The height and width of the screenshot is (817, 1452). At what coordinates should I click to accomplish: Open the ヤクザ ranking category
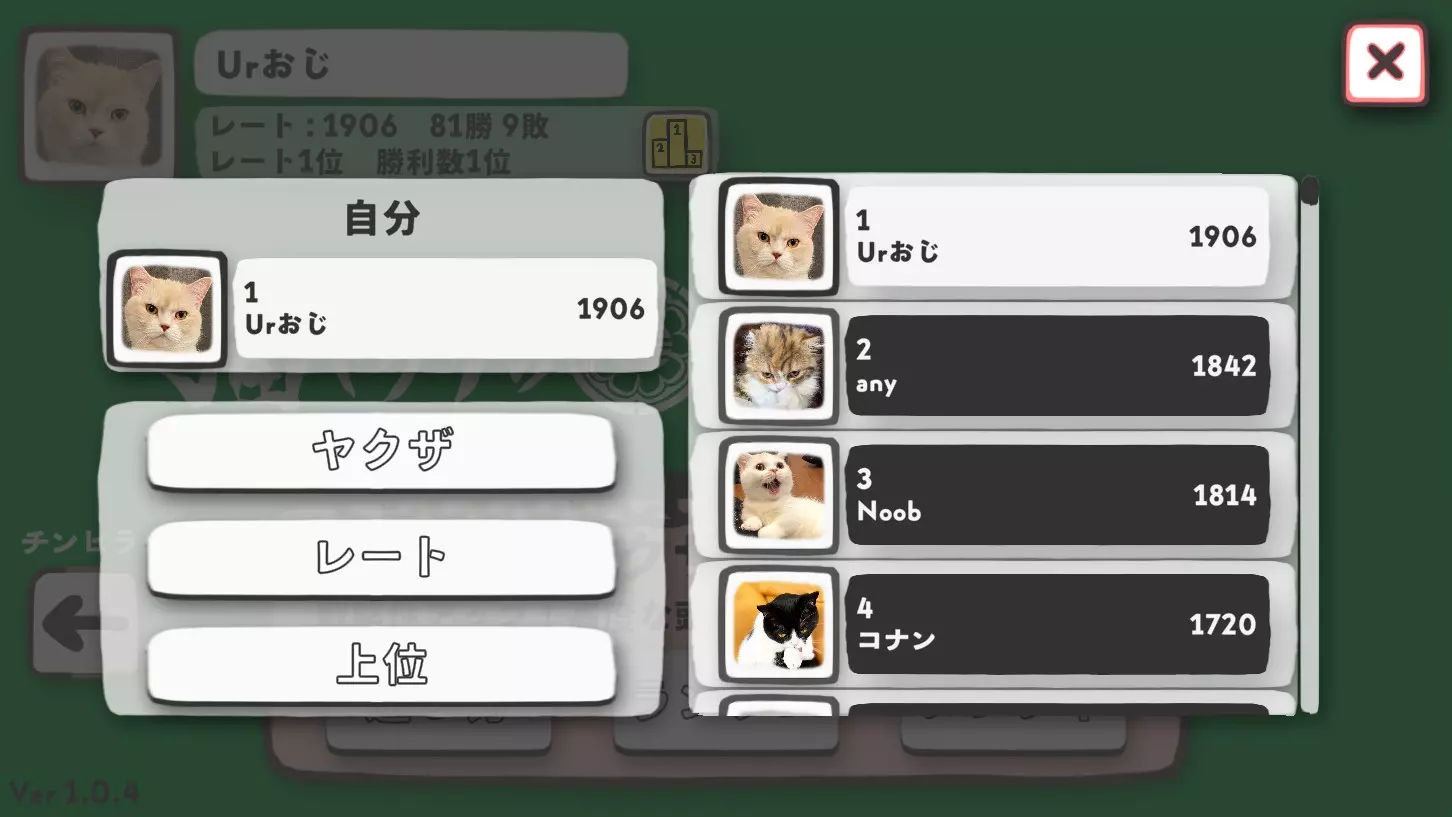381,453
